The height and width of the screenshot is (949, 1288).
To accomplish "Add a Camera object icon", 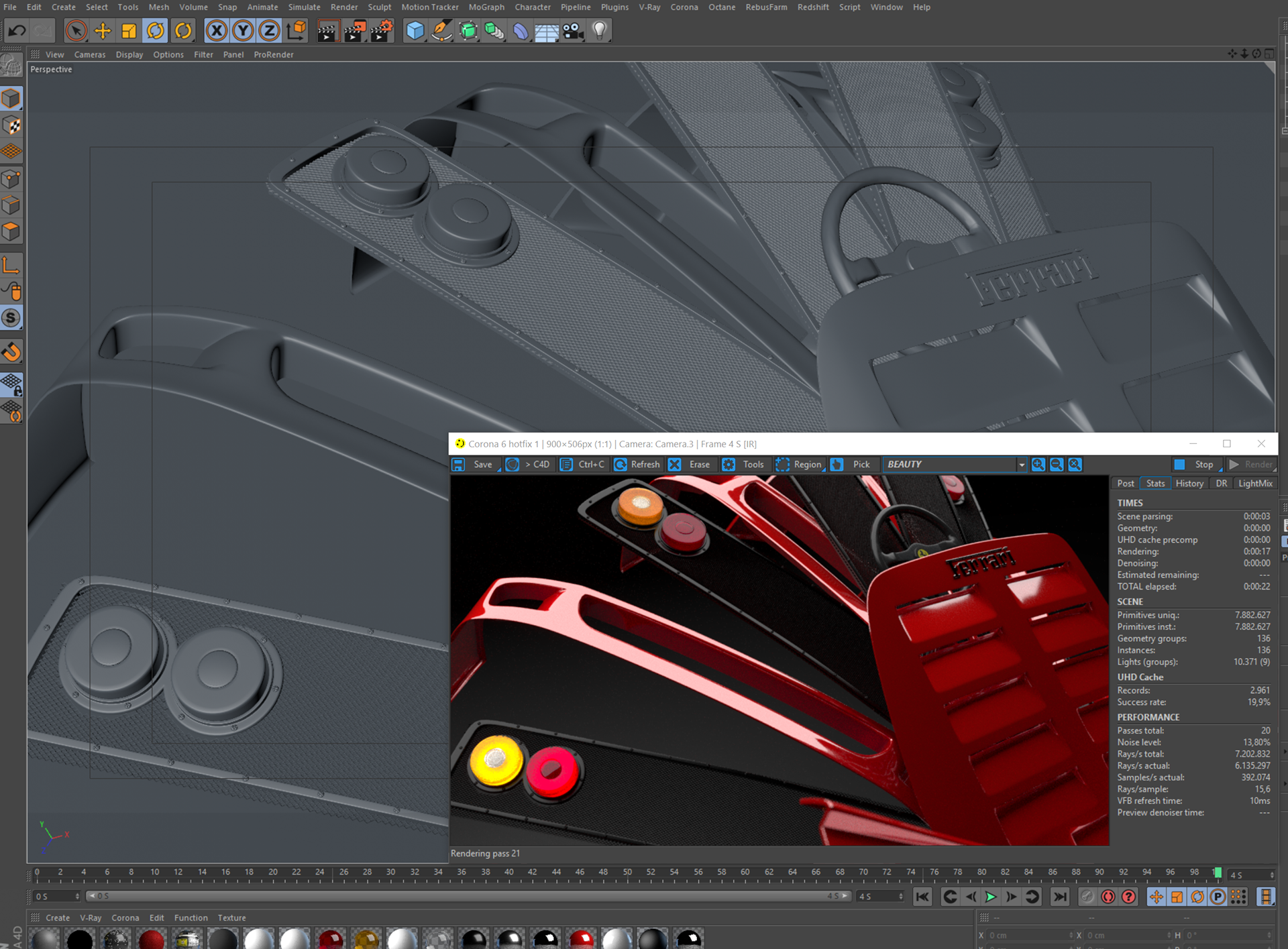I will [573, 30].
